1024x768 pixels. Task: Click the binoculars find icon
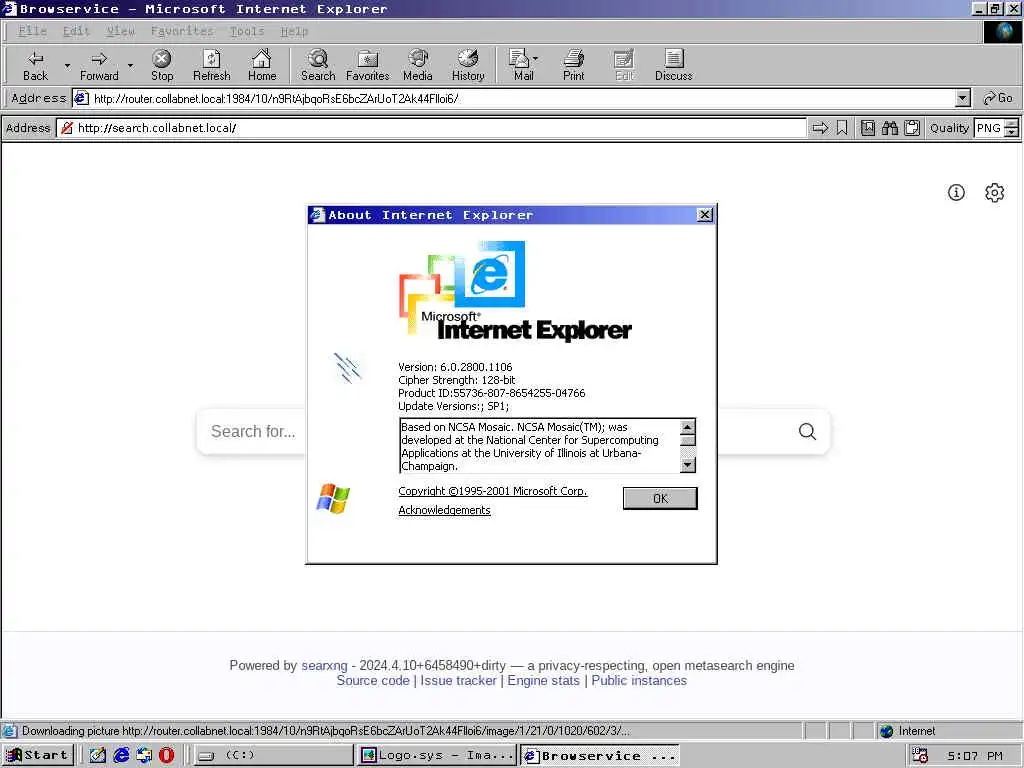[x=889, y=128]
